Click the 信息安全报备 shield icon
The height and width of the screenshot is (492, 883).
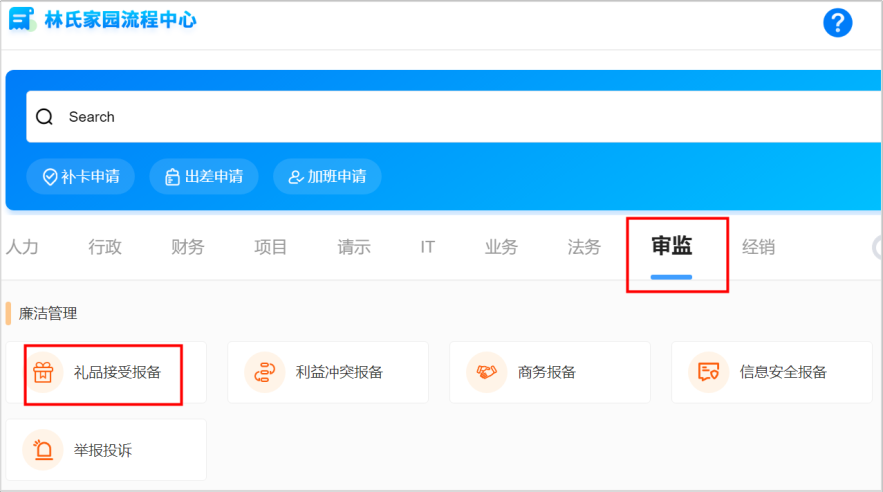(708, 372)
